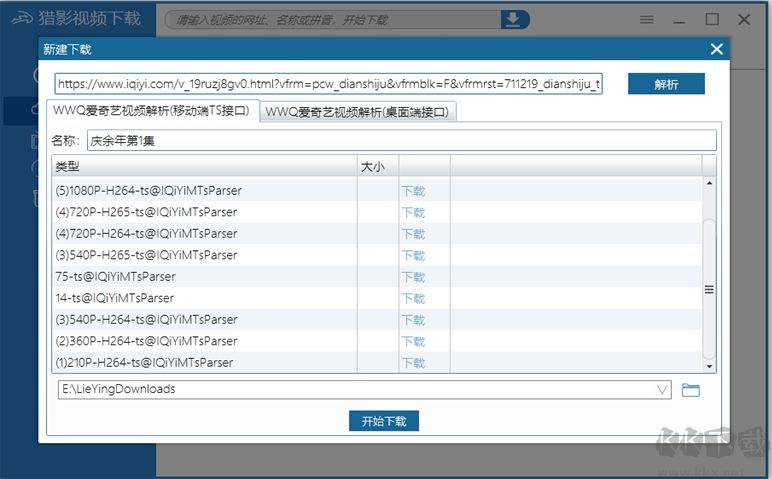Select row (4)720P-H265-ts@IQiYiMTsParser
The height and width of the screenshot is (479, 772).
(x=377, y=212)
